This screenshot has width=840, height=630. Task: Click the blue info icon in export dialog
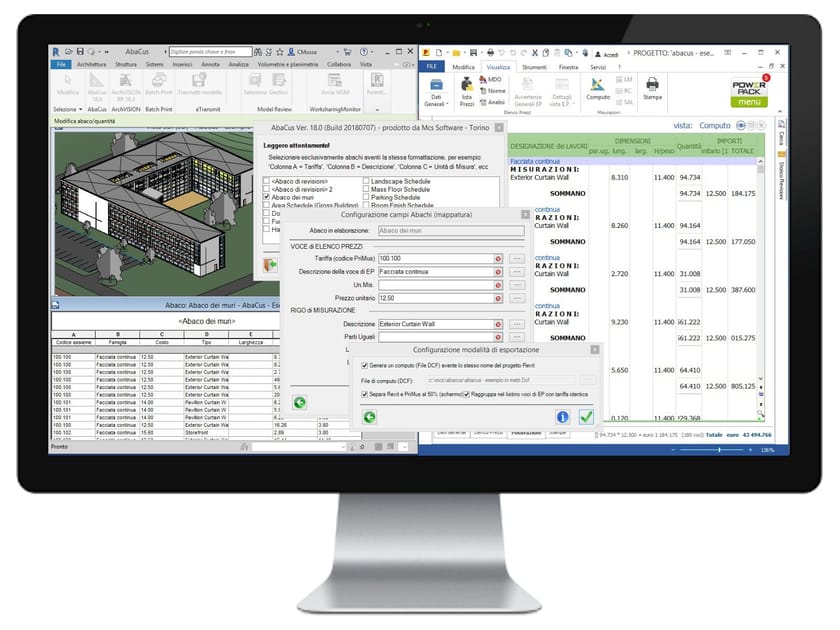coord(563,416)
